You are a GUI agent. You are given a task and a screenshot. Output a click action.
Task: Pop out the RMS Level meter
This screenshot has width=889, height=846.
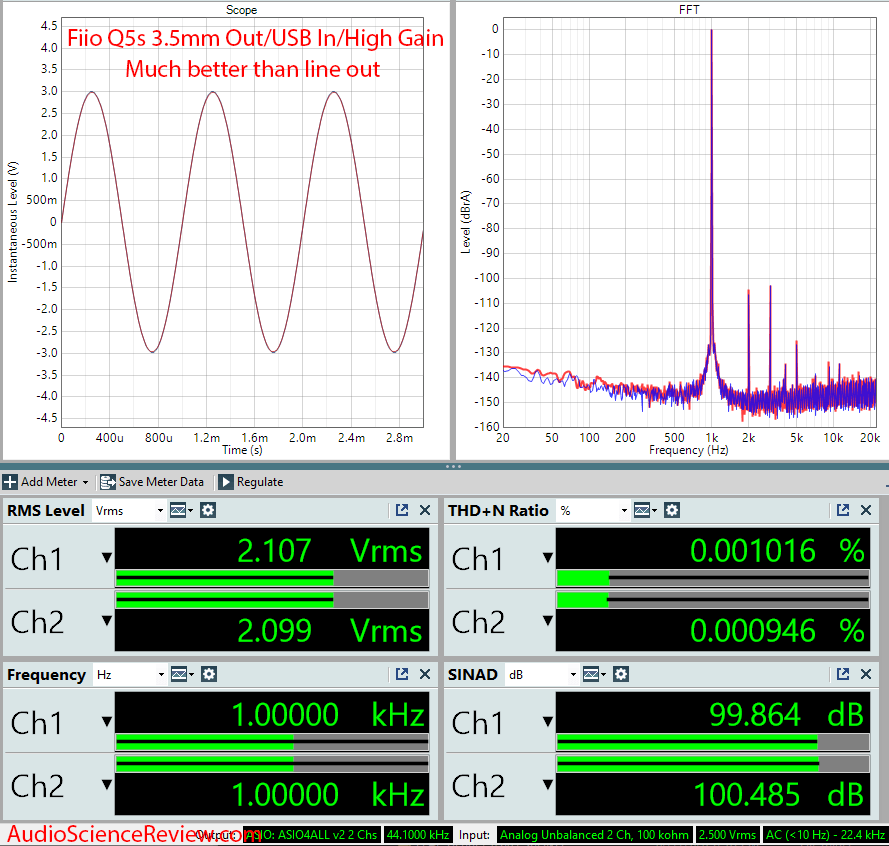[402, 510]
